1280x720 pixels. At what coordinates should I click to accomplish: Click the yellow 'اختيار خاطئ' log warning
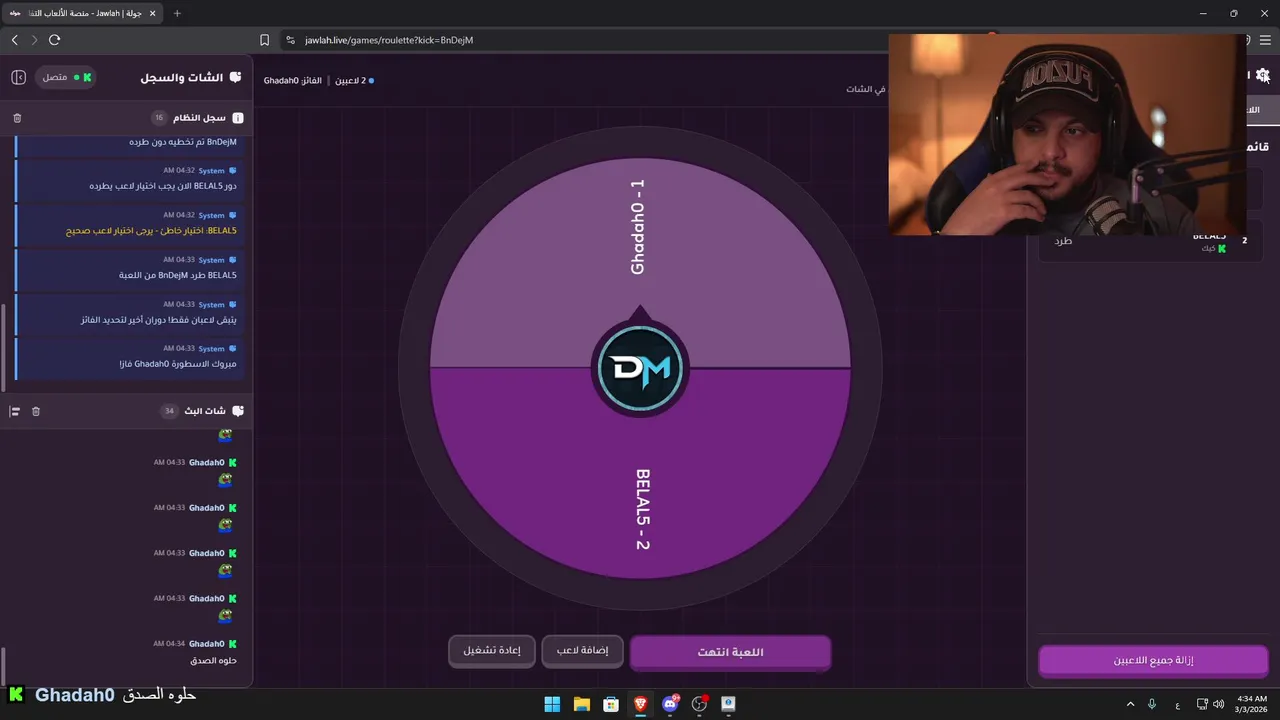coord(151,230)
